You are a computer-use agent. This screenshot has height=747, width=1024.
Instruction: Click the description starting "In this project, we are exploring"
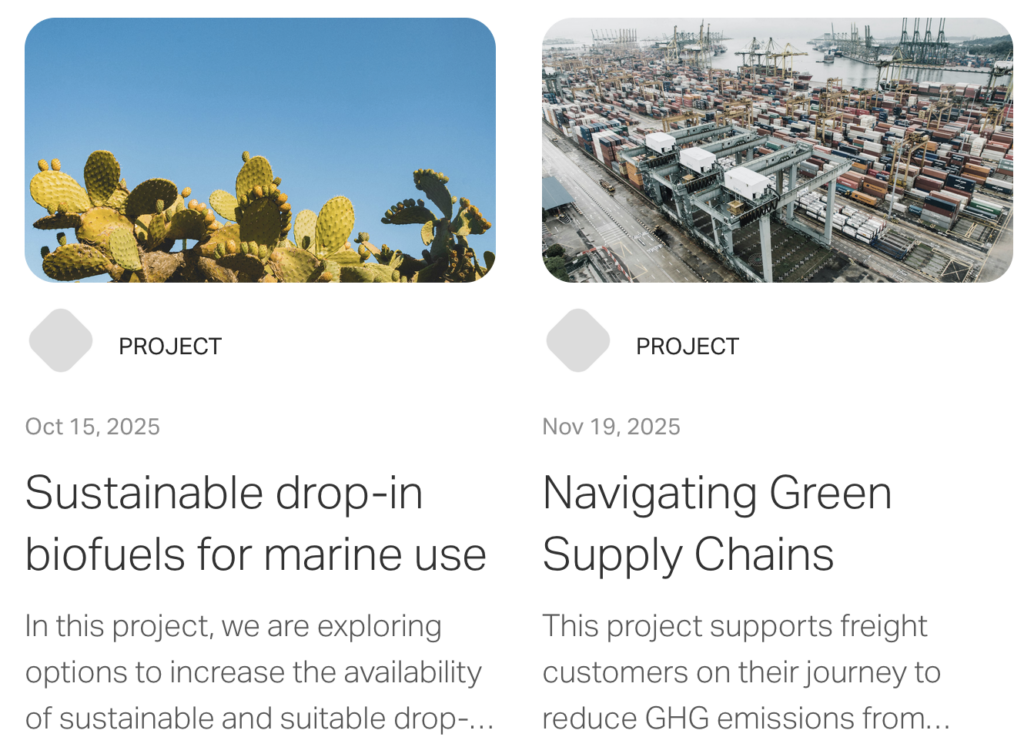(255, 672)
